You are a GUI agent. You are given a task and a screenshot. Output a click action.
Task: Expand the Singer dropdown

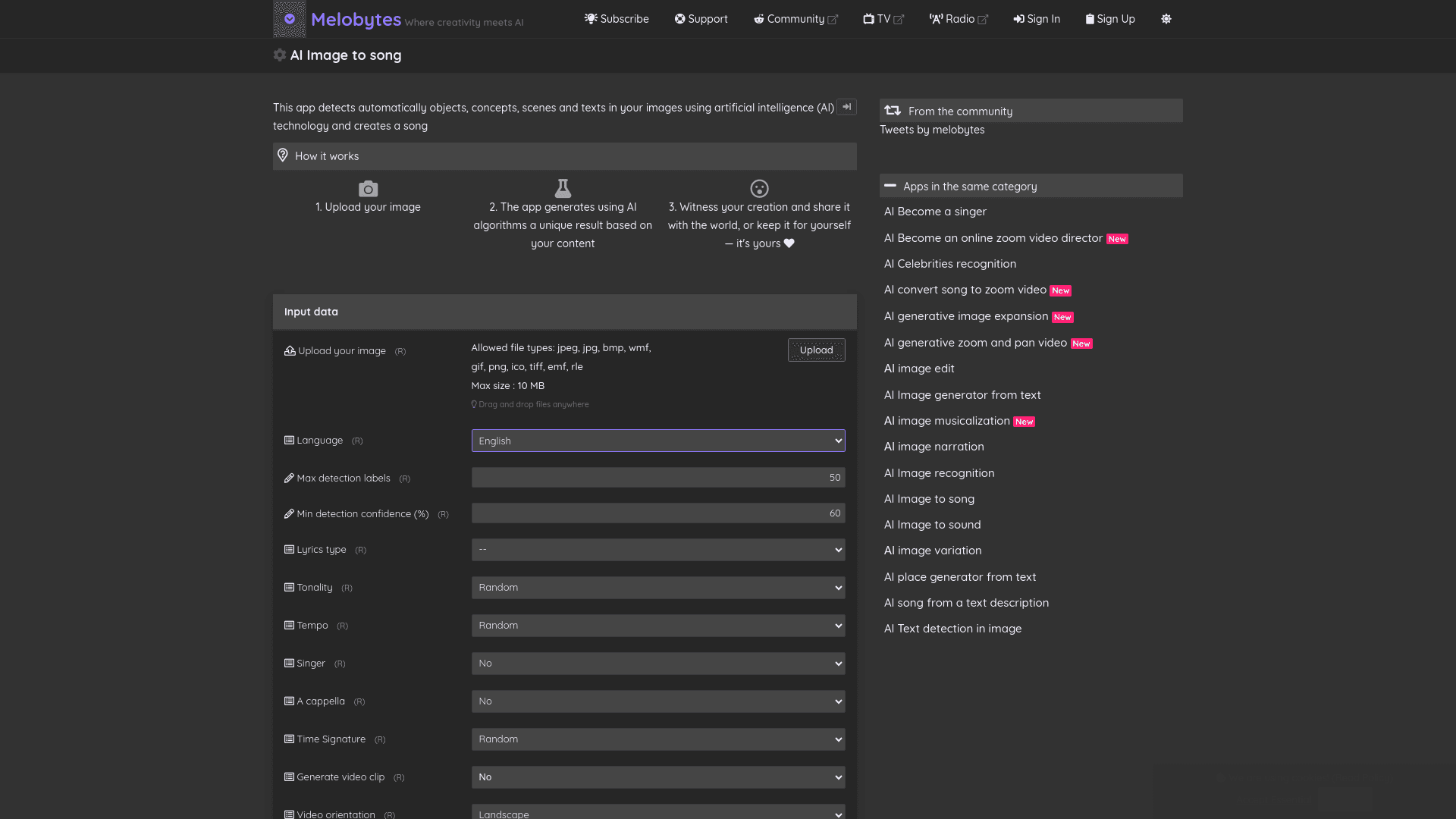coord(657,664)
